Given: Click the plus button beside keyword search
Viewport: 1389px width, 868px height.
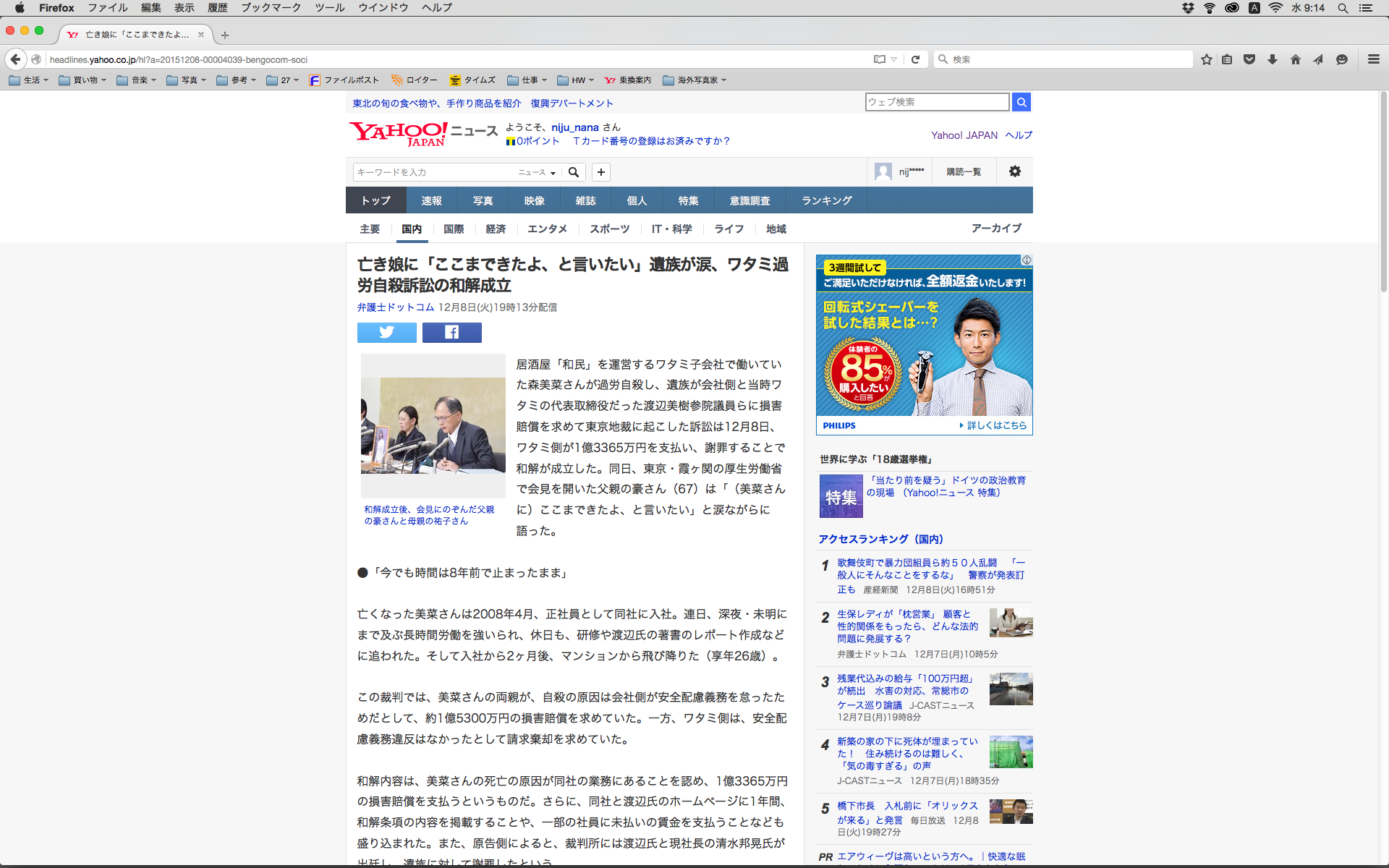Looking at the screenshot, I should point(600,172).
